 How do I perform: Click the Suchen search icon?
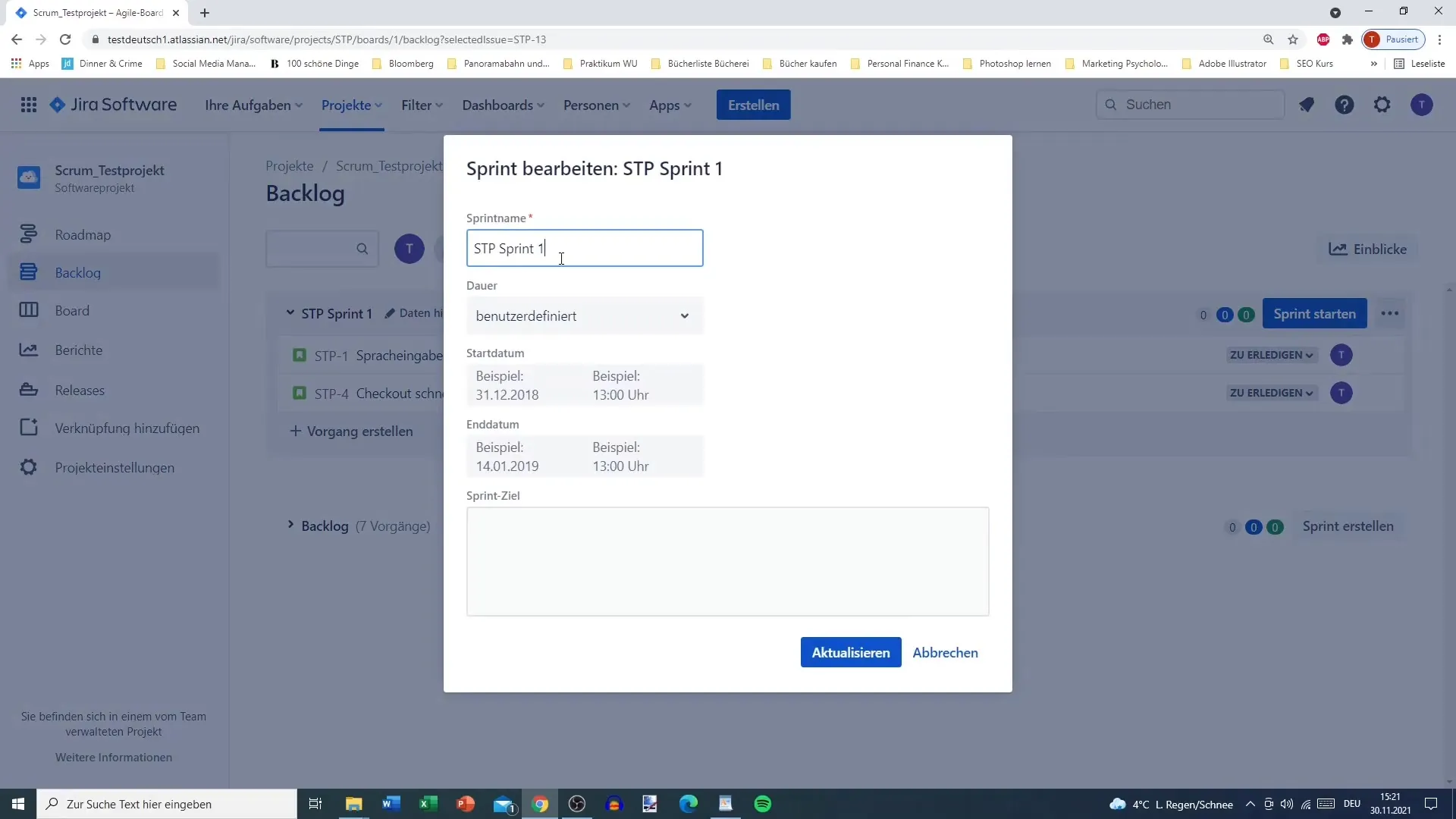tap(1110, 104)
